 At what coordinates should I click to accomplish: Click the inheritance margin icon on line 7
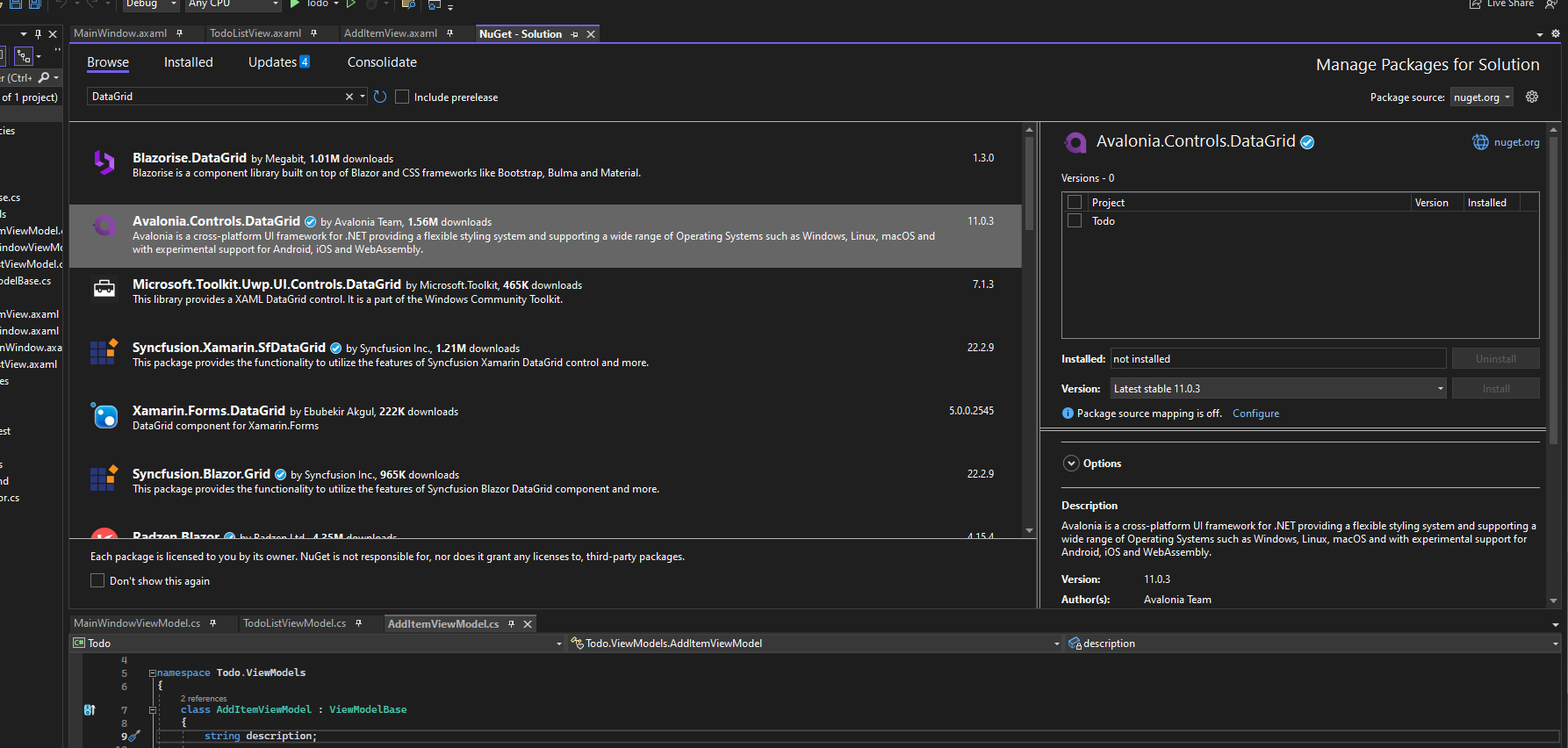click(x=90, y=709)
